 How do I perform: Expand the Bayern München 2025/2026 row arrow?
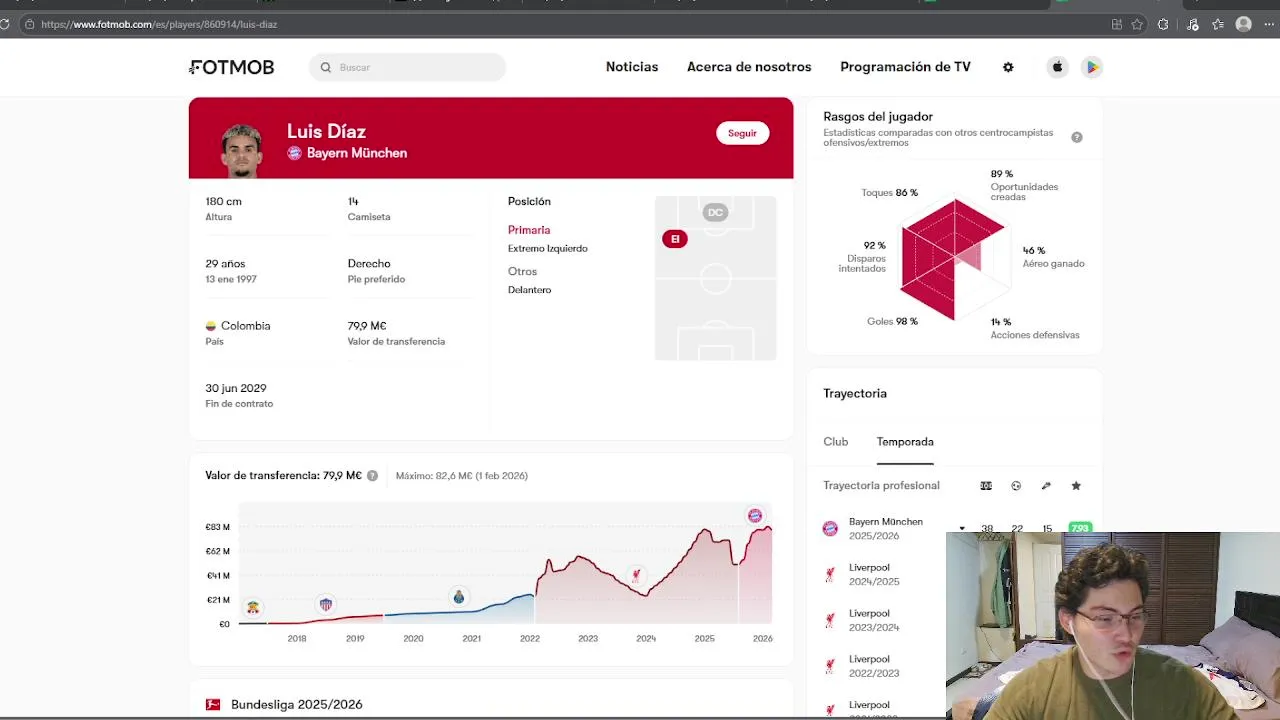tap(962, 529)
